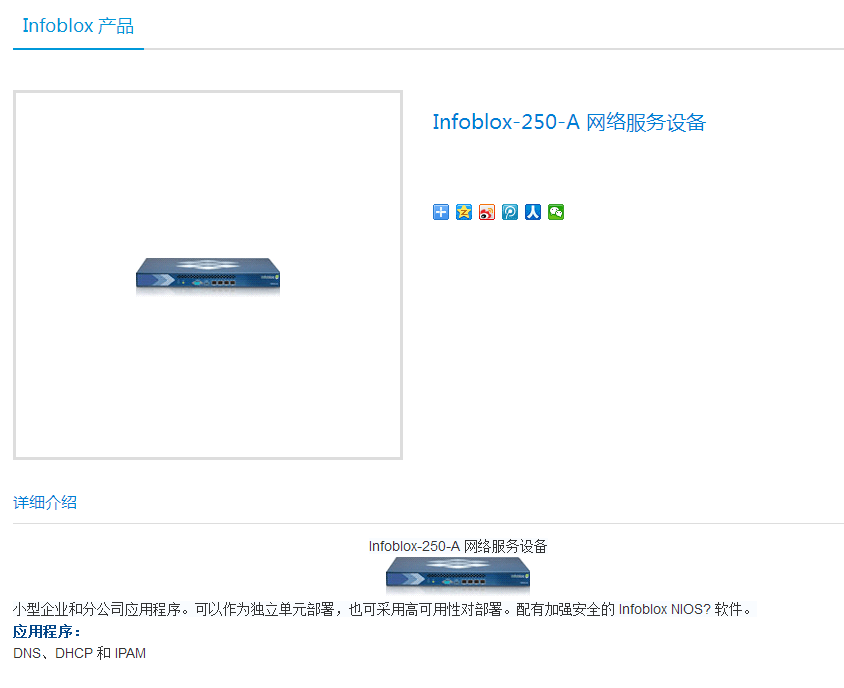The width and height of the screenshot is (844, 688).
Task: Click the 小型企业和分公司 phrase in description
Action: point(69,609)
